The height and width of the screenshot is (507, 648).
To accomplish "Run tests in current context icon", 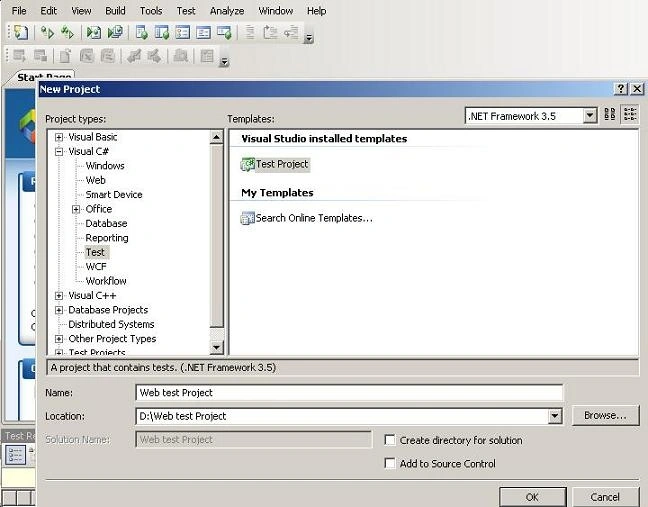I will [x=47, y=32].
